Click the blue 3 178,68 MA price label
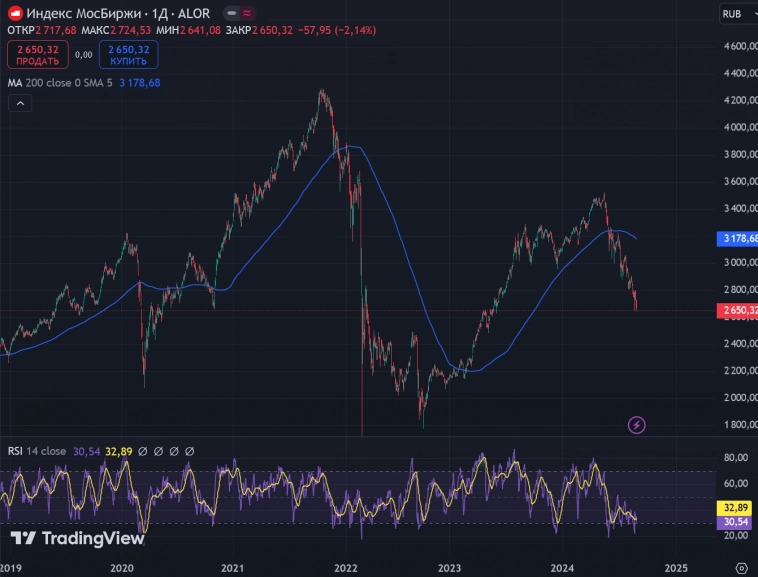Screen dimensions: 758x577 click(738, 239)
